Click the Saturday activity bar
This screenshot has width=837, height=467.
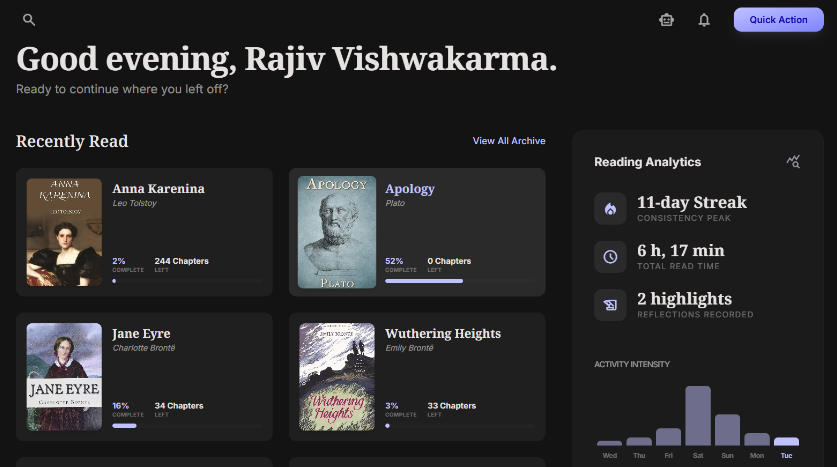point(698,416)
